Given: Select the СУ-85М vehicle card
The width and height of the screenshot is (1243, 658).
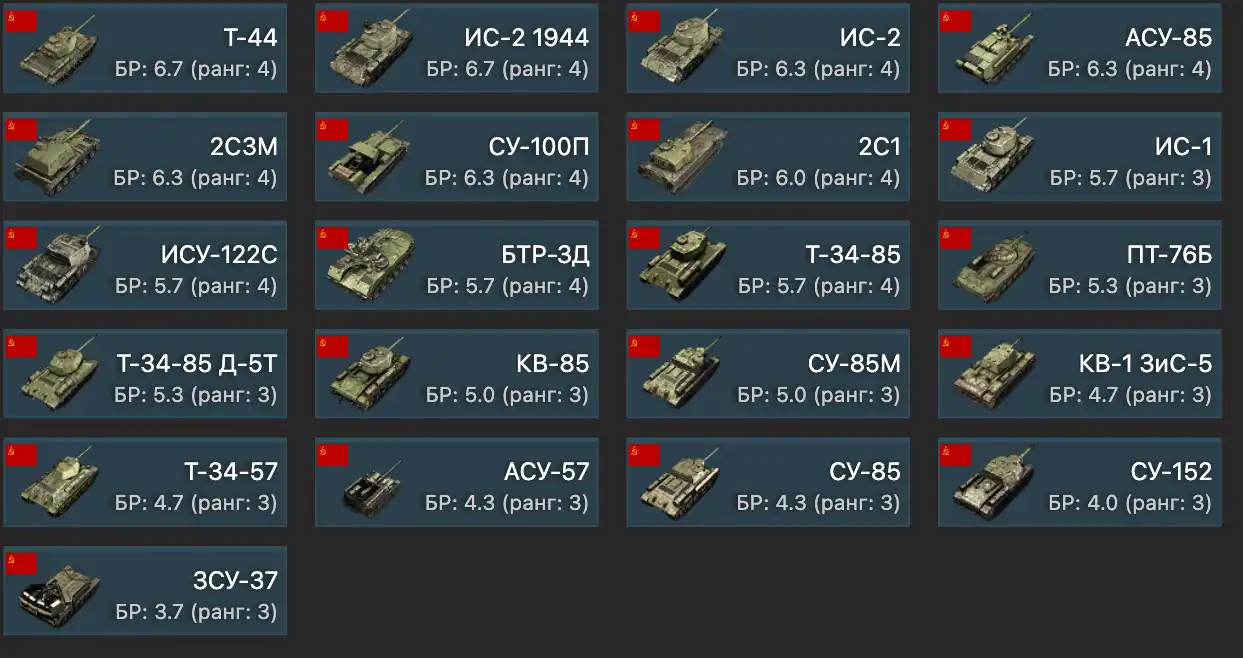Looking at the screenshot, I should [x=768, y=373].
